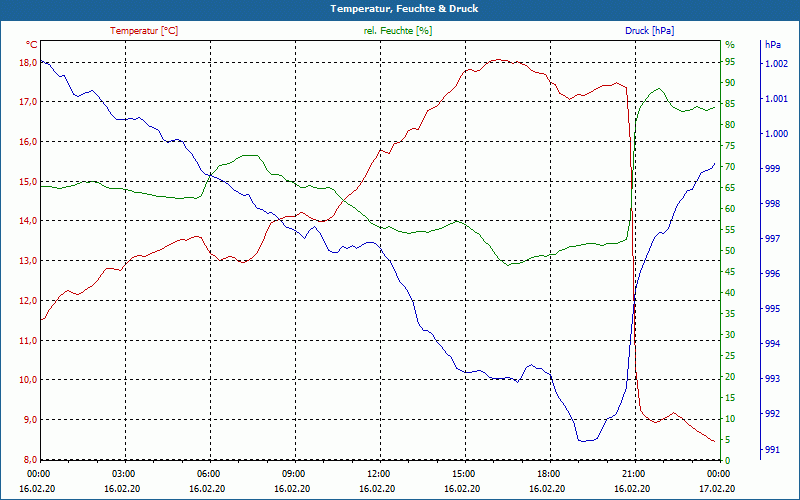Click the "30" humidity axis value
Screen dimensions: 800x500
click(730, 335)
